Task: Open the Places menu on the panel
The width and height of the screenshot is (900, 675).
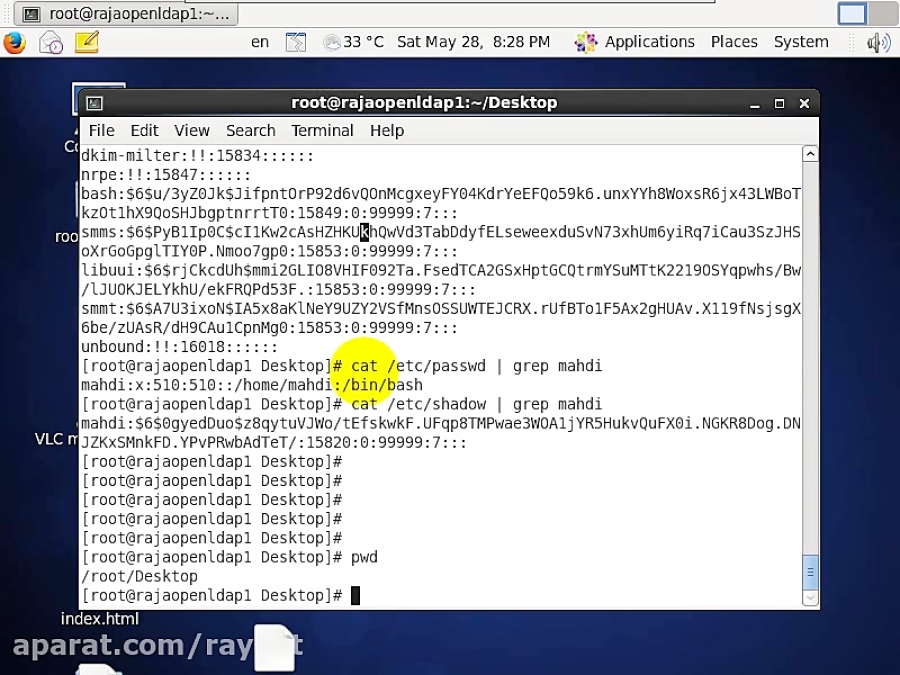Action: click(x=734, y=42)
